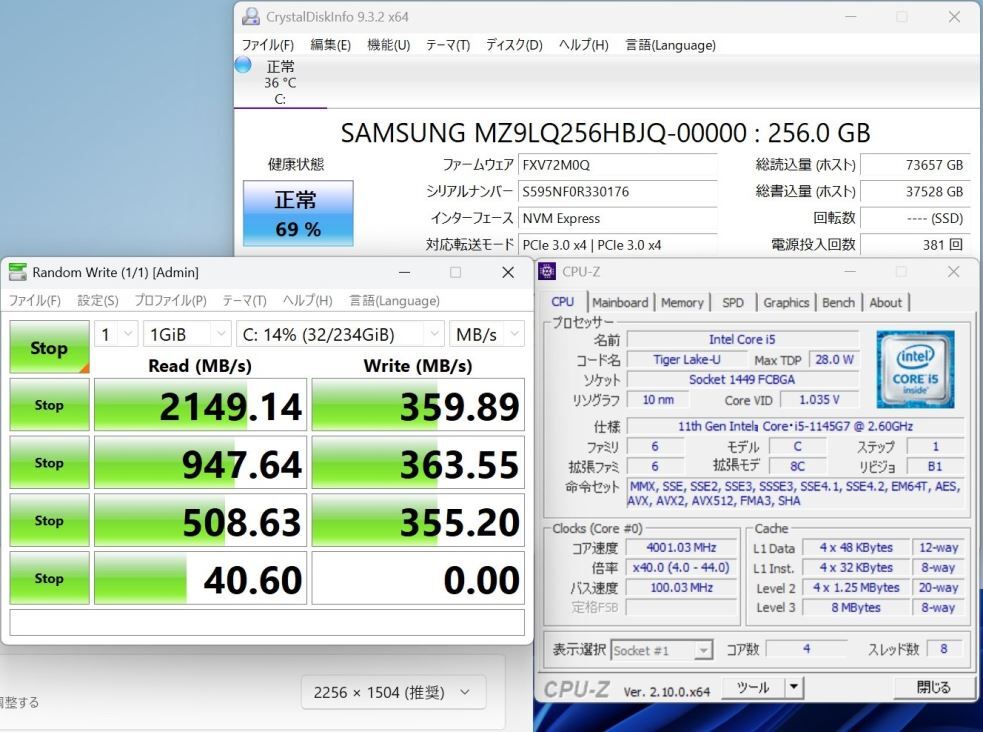This screenshot has height=732, width=983.
Task: Open the 設定(S) menu in CrystalDiskMark
Action: 98,300
